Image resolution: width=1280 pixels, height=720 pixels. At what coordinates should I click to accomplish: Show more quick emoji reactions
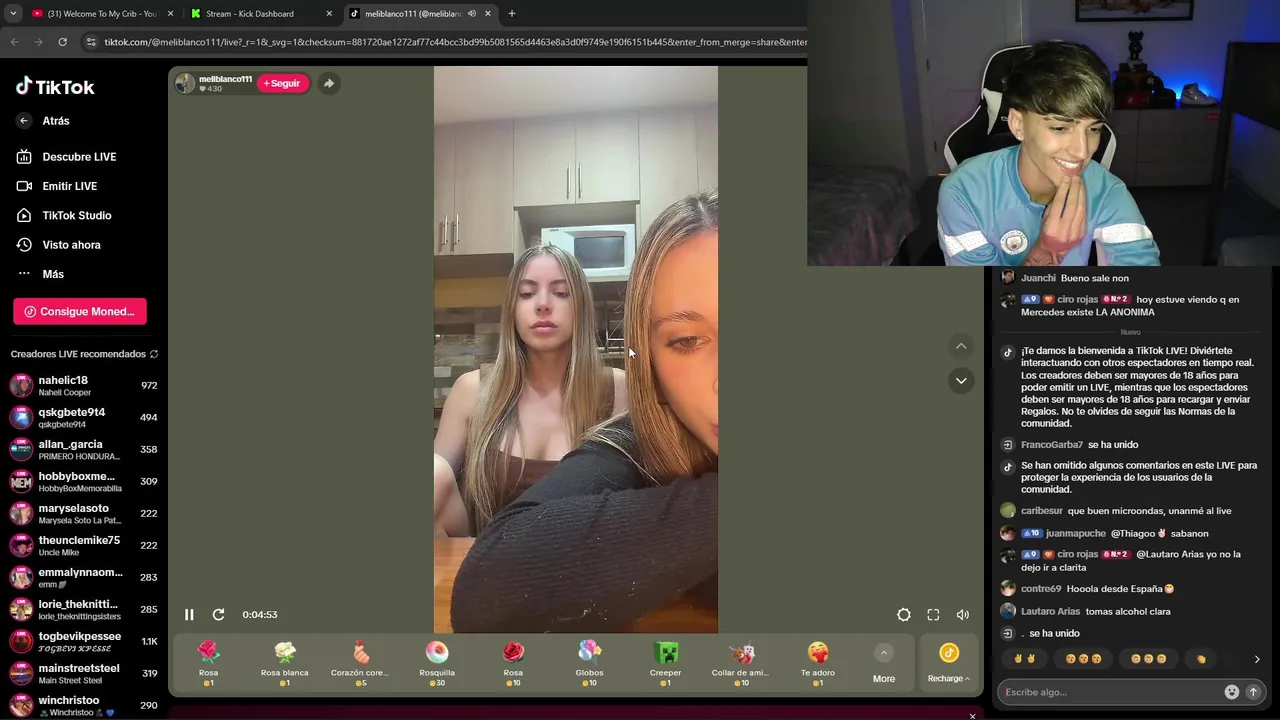pos(1257,659)
